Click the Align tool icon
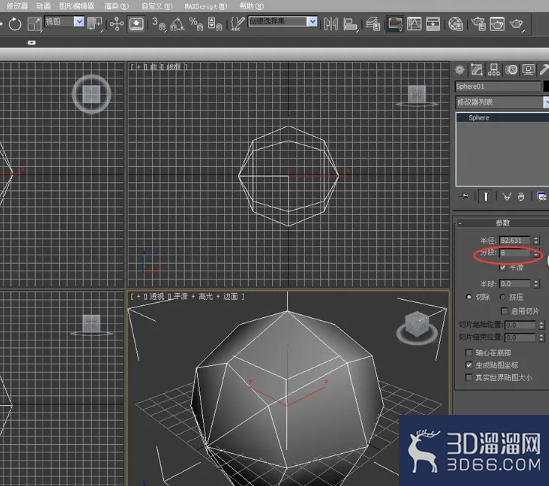Viewport: 549px width, 486px height. point(350,24)
